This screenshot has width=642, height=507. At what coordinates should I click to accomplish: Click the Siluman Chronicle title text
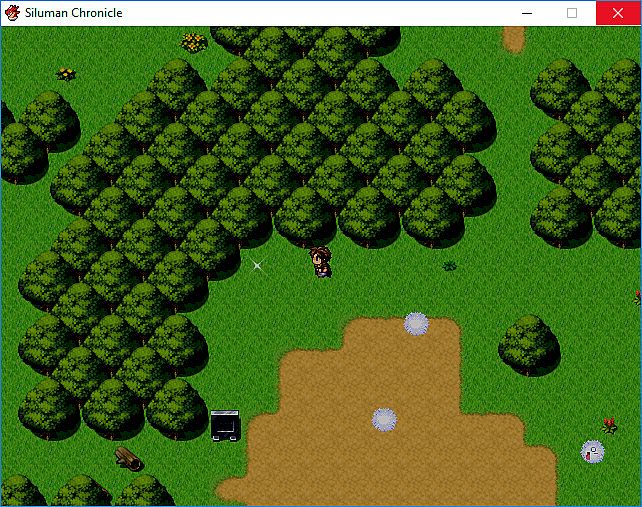[x=74, y=13]
